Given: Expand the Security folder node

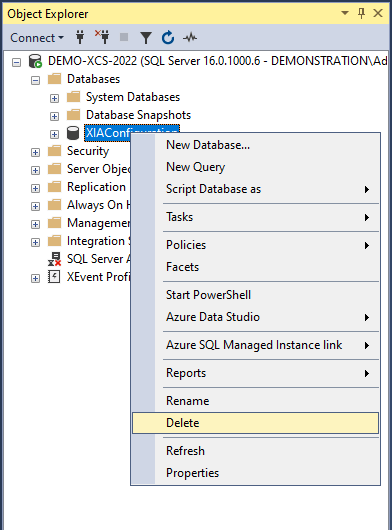Looking at the screenshot, I should pyautogui.click(x=35, y=152).
